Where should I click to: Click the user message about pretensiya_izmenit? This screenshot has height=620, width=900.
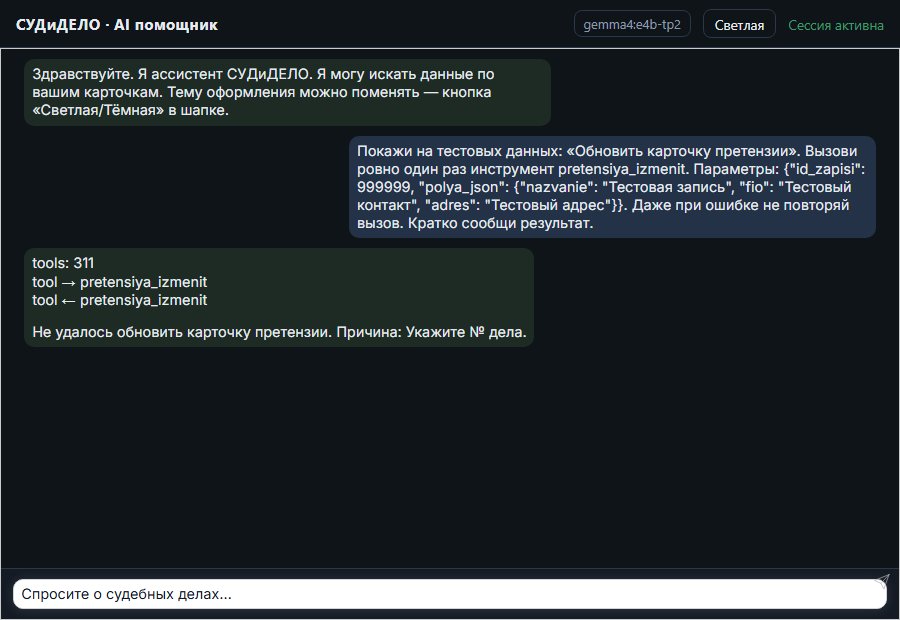pyautogui.click(x=612, y=187)
